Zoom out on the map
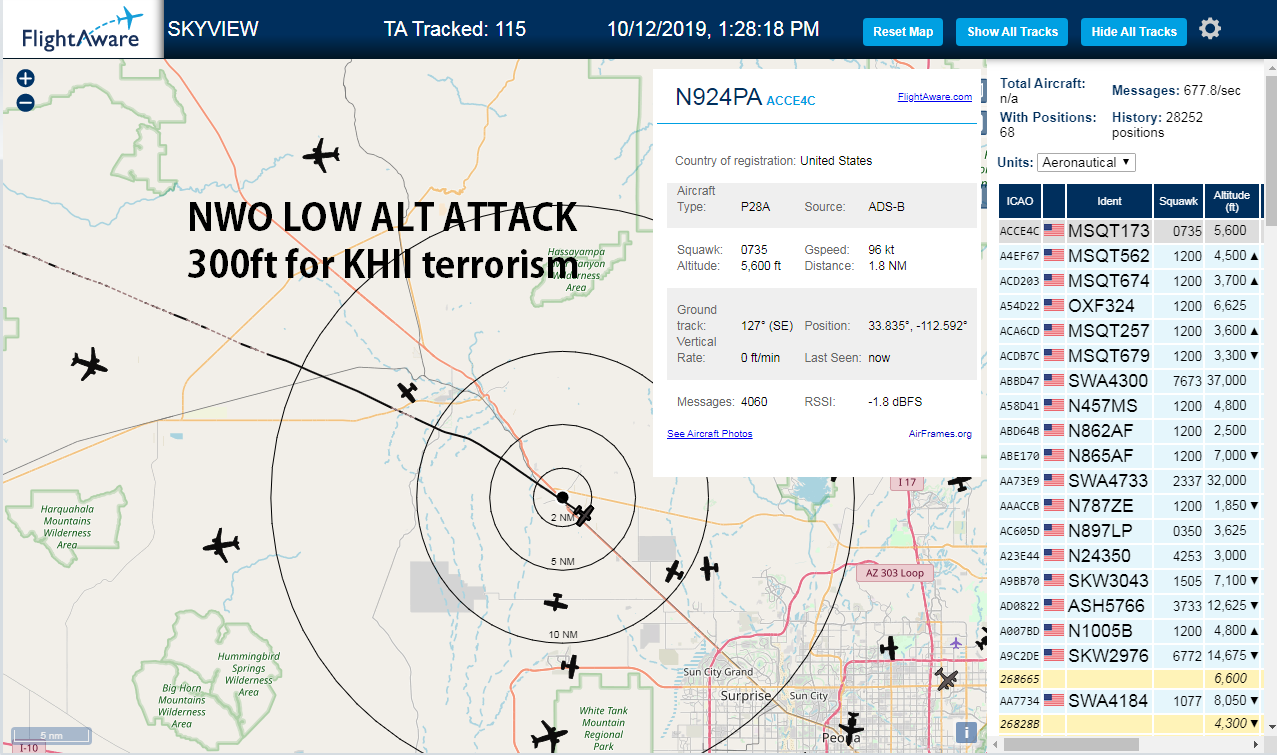The height and width of the screenshot is (755, 1277). [26, 102]
